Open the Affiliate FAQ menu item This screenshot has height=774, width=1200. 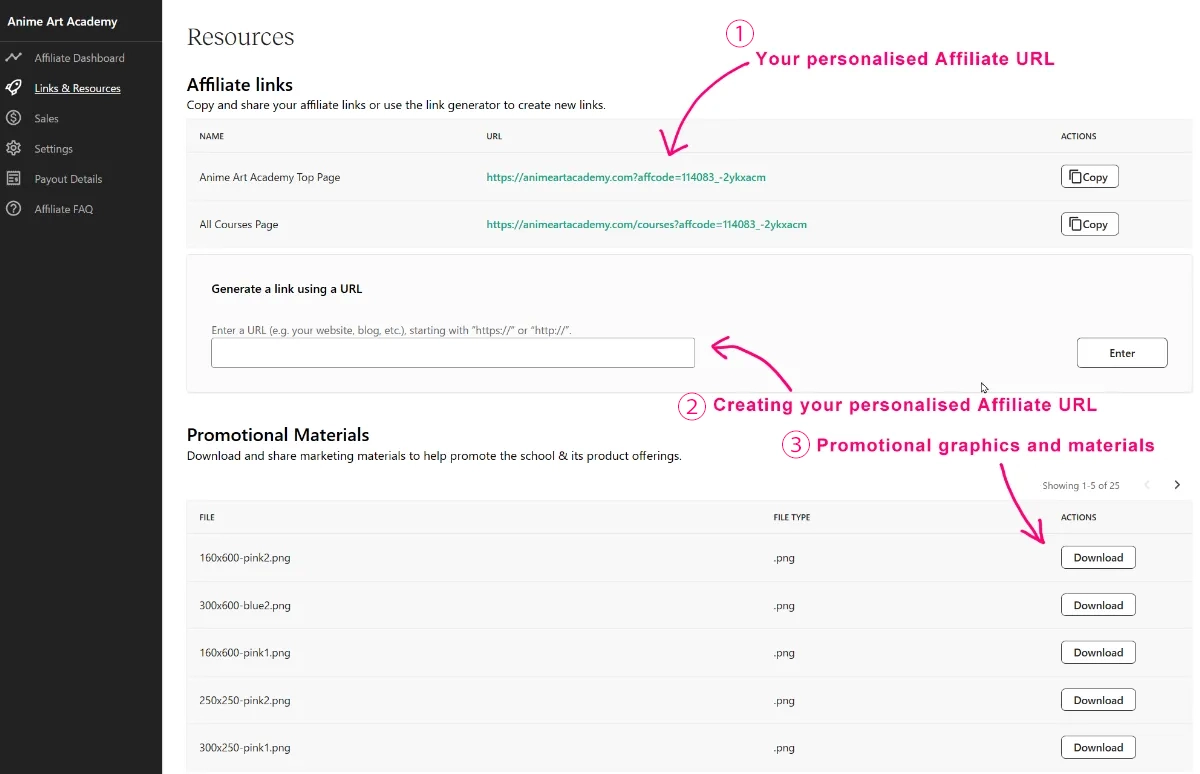pos(64,209)
